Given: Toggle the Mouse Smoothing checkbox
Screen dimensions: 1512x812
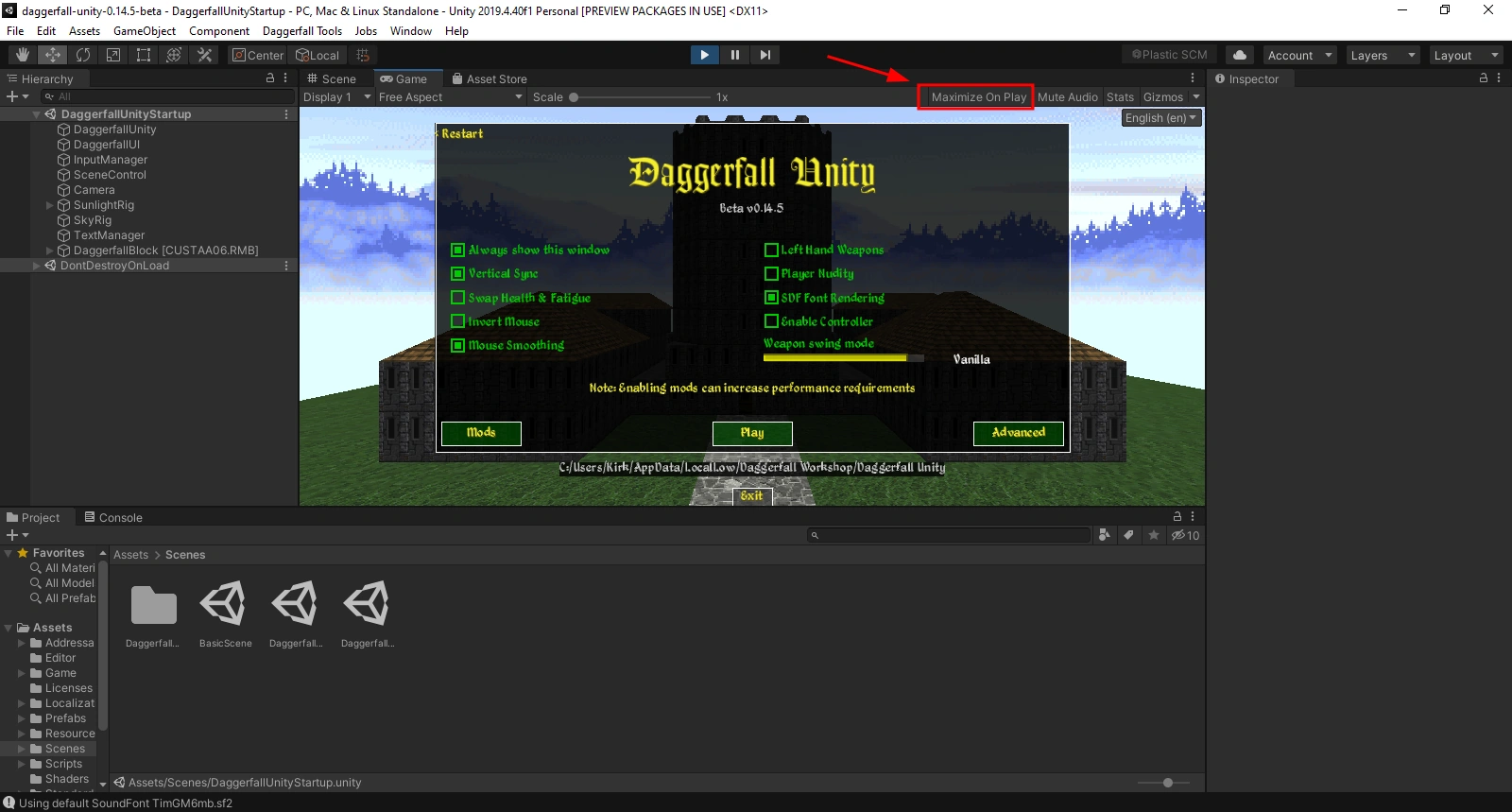Looking at the screenshot, I should 457,345.
